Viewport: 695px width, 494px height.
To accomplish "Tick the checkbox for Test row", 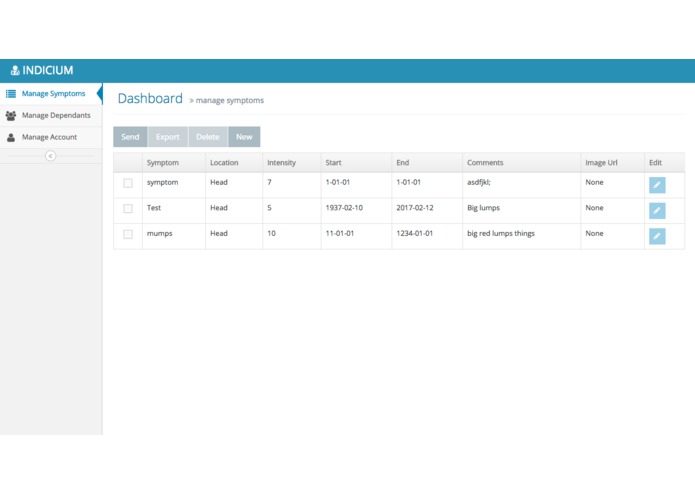I will tap(128, 208).
